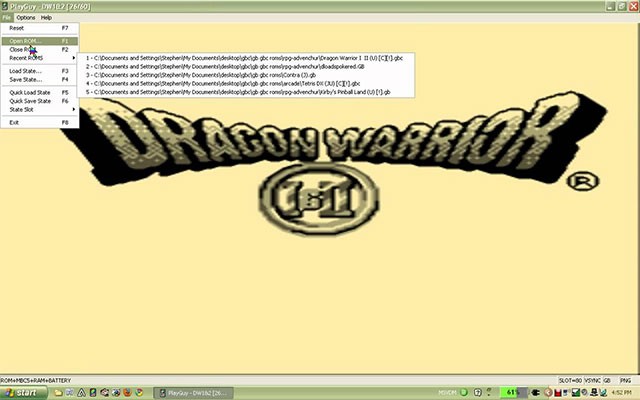Open recent ROM dloadspokered.GB
This screenshot has width=640, height=400.
[x=246, y=67]
